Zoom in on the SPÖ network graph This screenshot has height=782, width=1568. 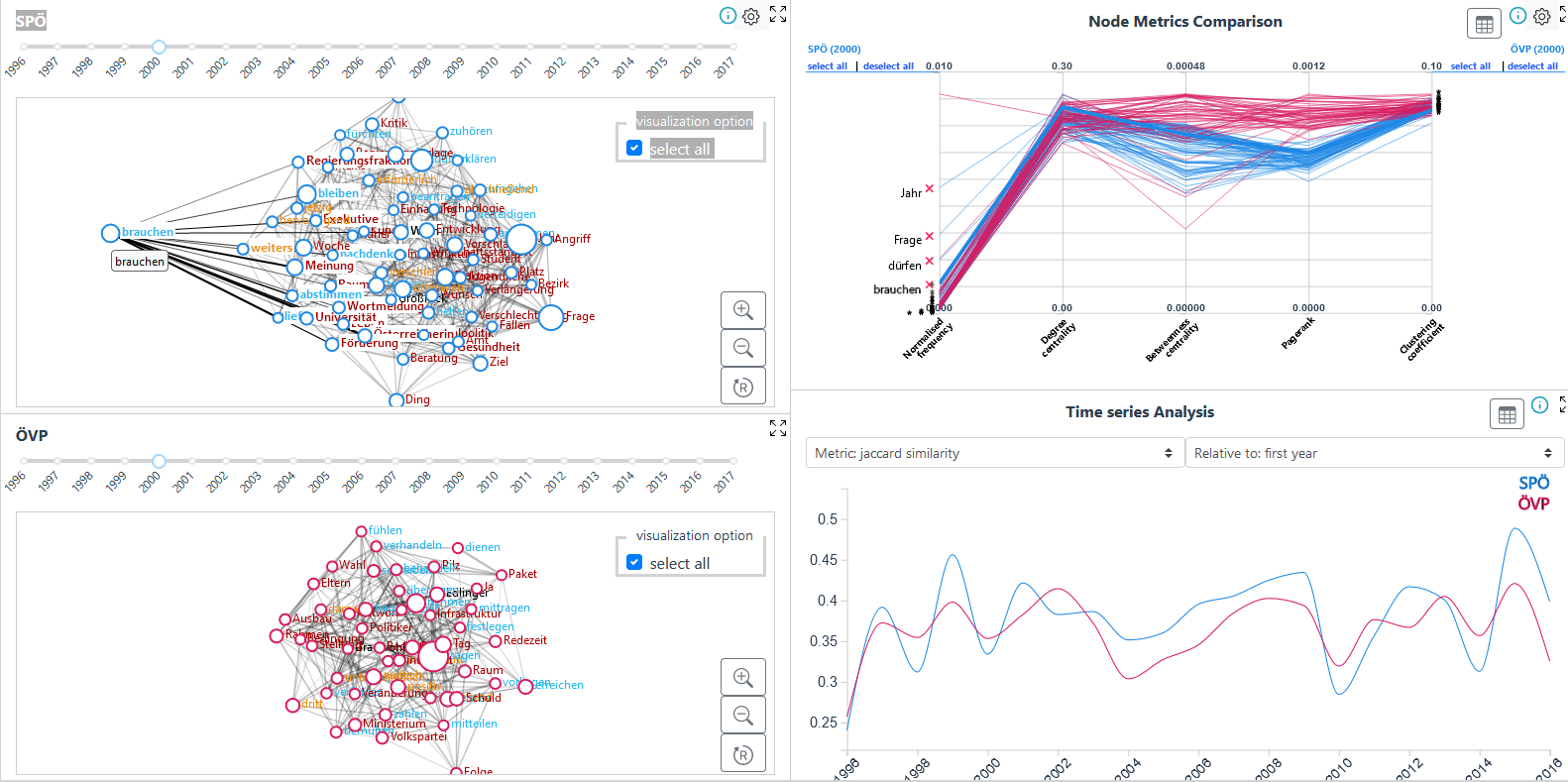743,310
